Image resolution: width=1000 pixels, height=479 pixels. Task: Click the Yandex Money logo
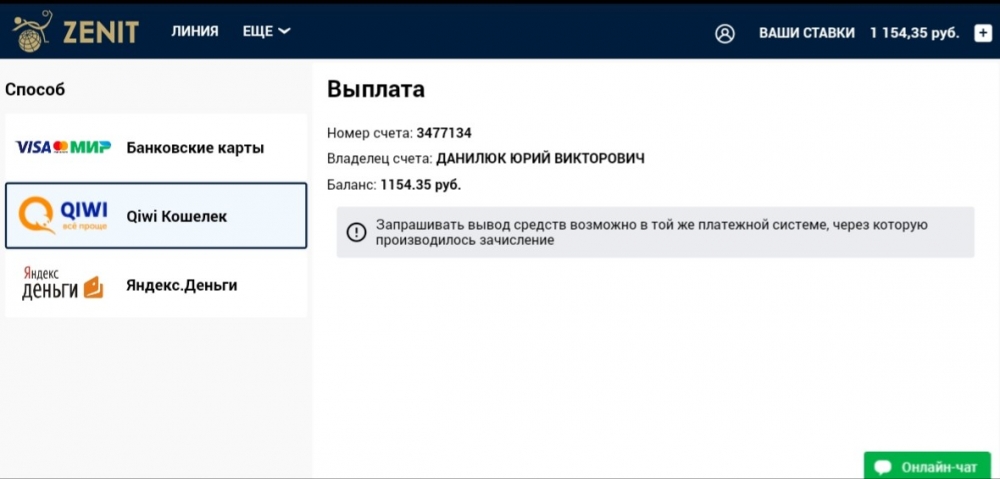[62, 285]
